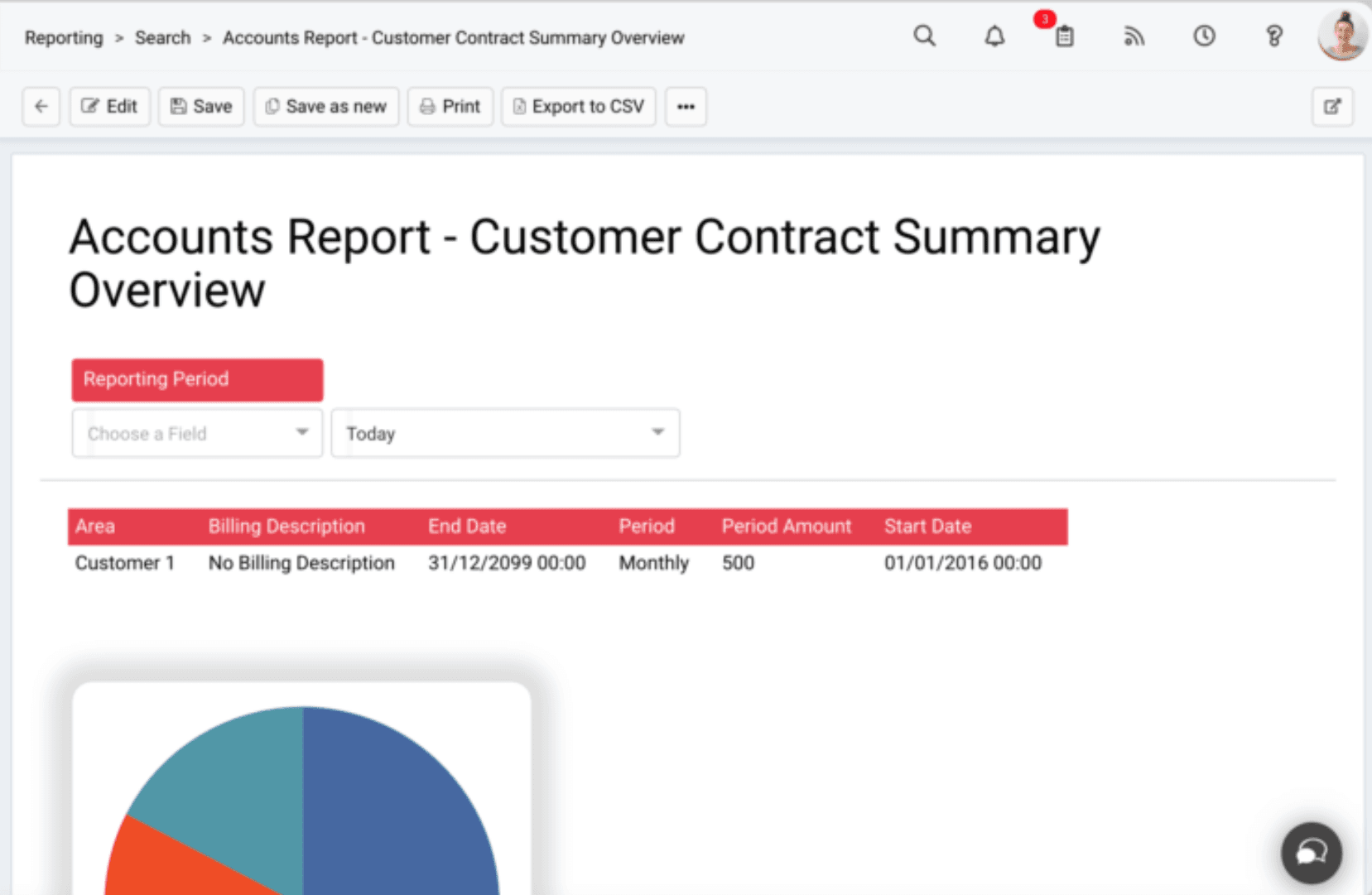Open the help question mark icon
The image size is (1372, 895).
coord(1274,36)
